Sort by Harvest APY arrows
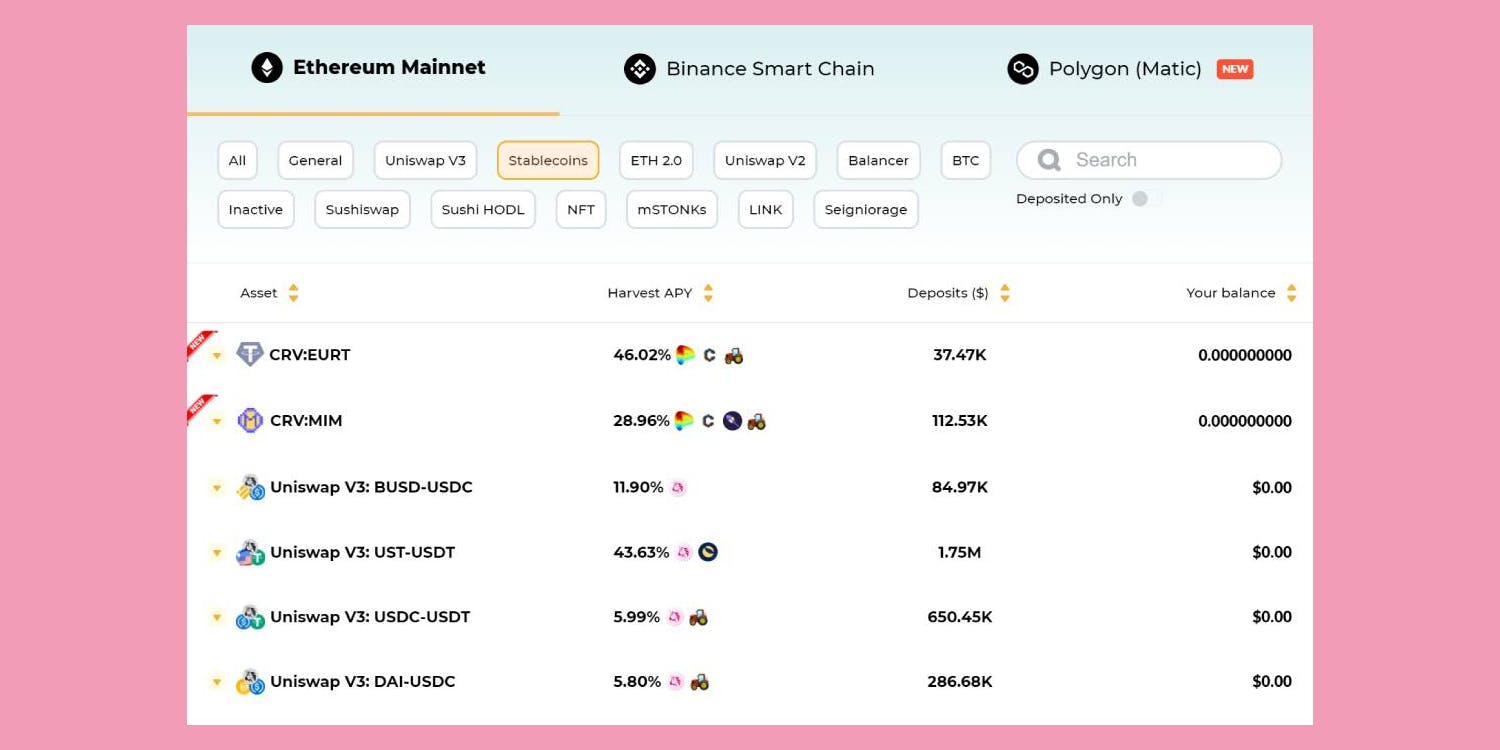Screen dimensions: 1500x750 708,293
